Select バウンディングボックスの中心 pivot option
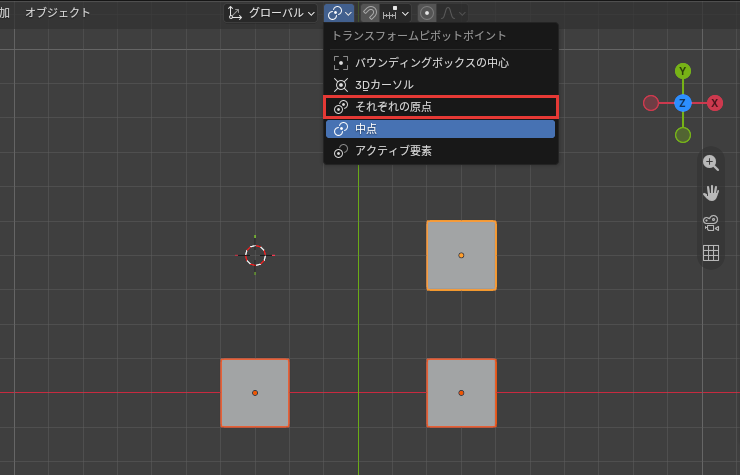The image size is (740, 475). click(440, 63)
